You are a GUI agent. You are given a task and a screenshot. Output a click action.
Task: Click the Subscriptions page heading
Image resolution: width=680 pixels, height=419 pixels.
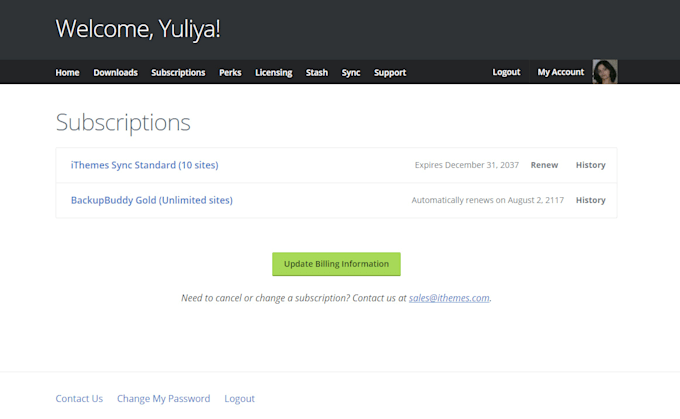coord(123,122)
